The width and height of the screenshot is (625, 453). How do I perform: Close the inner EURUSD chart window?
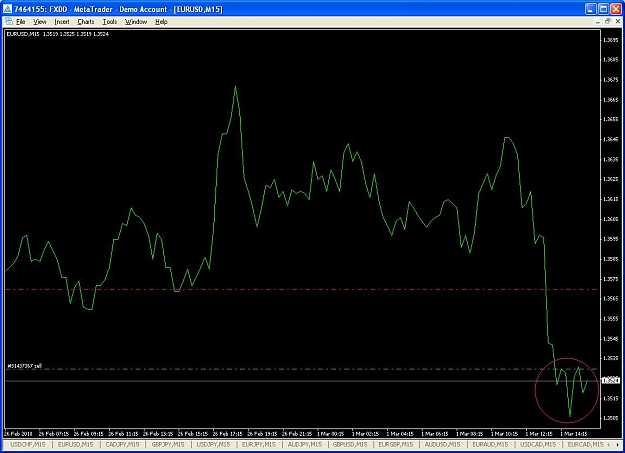(x=617, y=22)
